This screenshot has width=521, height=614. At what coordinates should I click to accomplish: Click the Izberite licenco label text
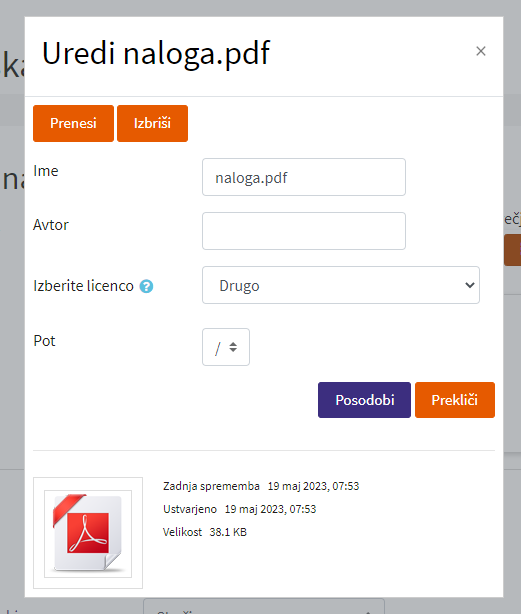click(x=83, y=286)
